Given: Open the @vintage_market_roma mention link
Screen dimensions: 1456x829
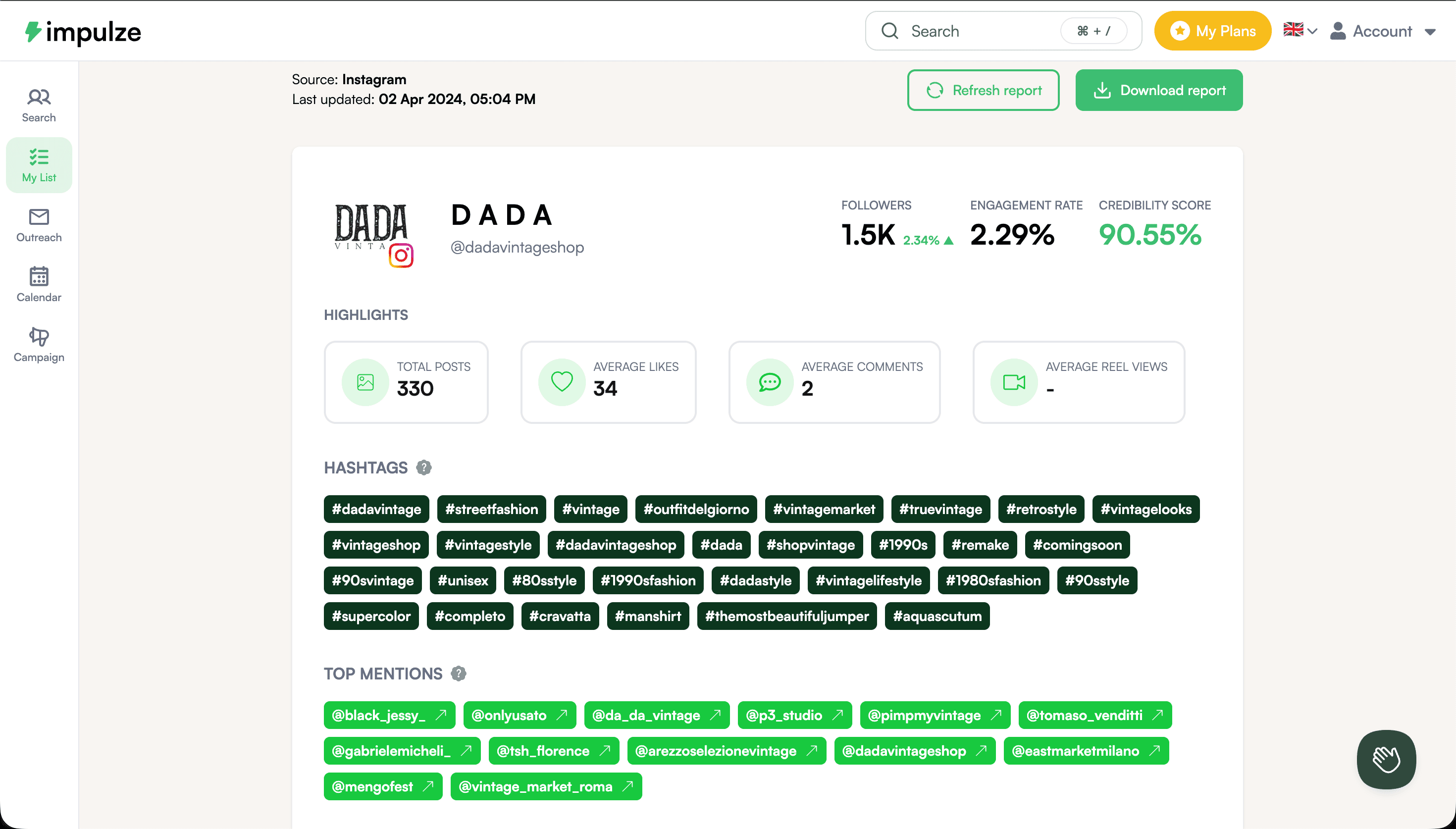Looking at the screenshot, I should tap(546, 786).
